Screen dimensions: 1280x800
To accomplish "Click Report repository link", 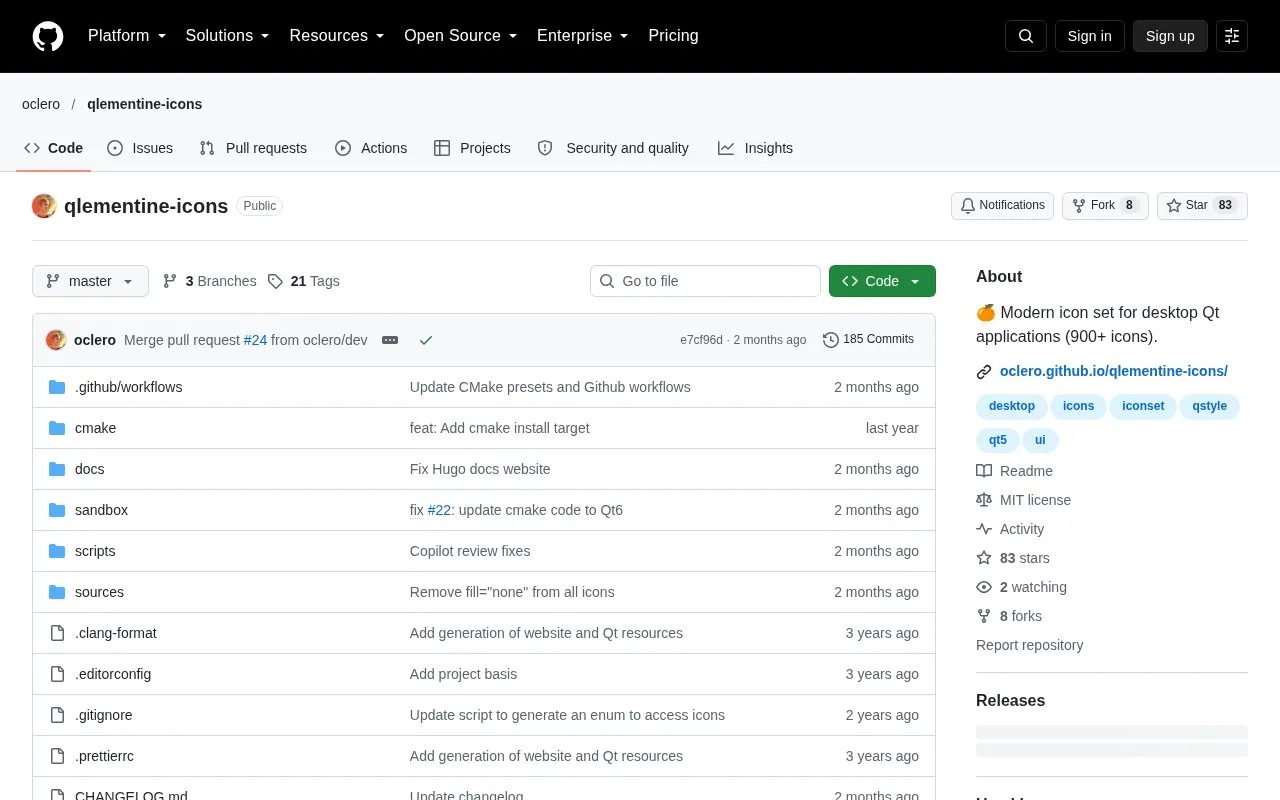I will [1029, 645].
